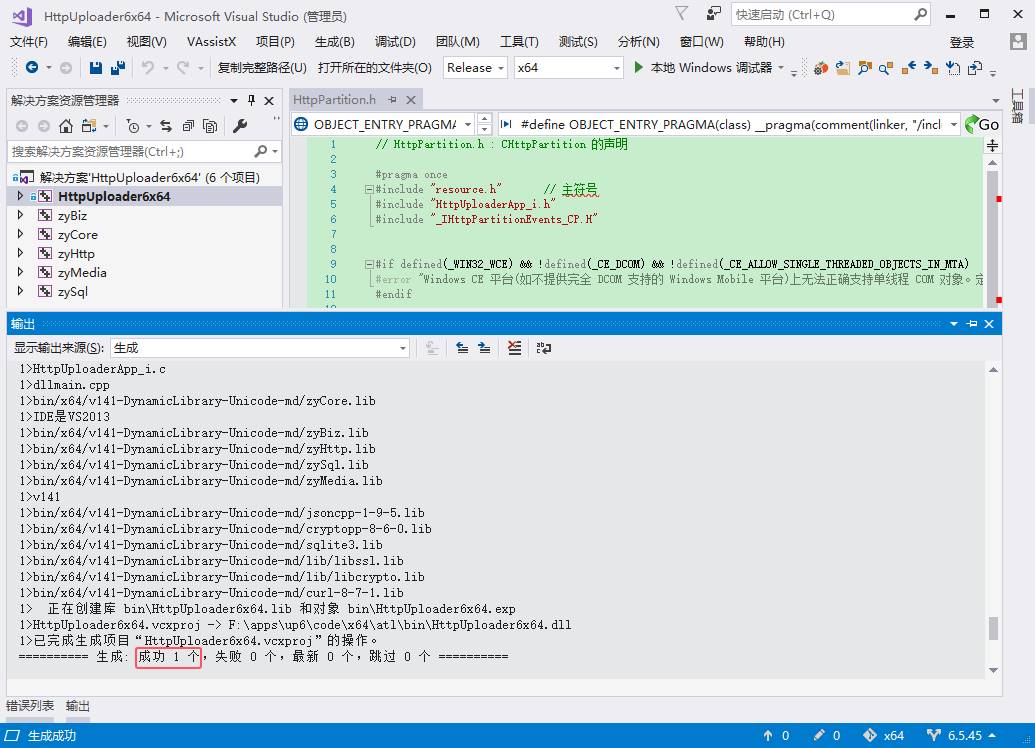Screen dimensions: 1035x748
Task: Open the 生成(B) build menu
Action: coord(334,42)
